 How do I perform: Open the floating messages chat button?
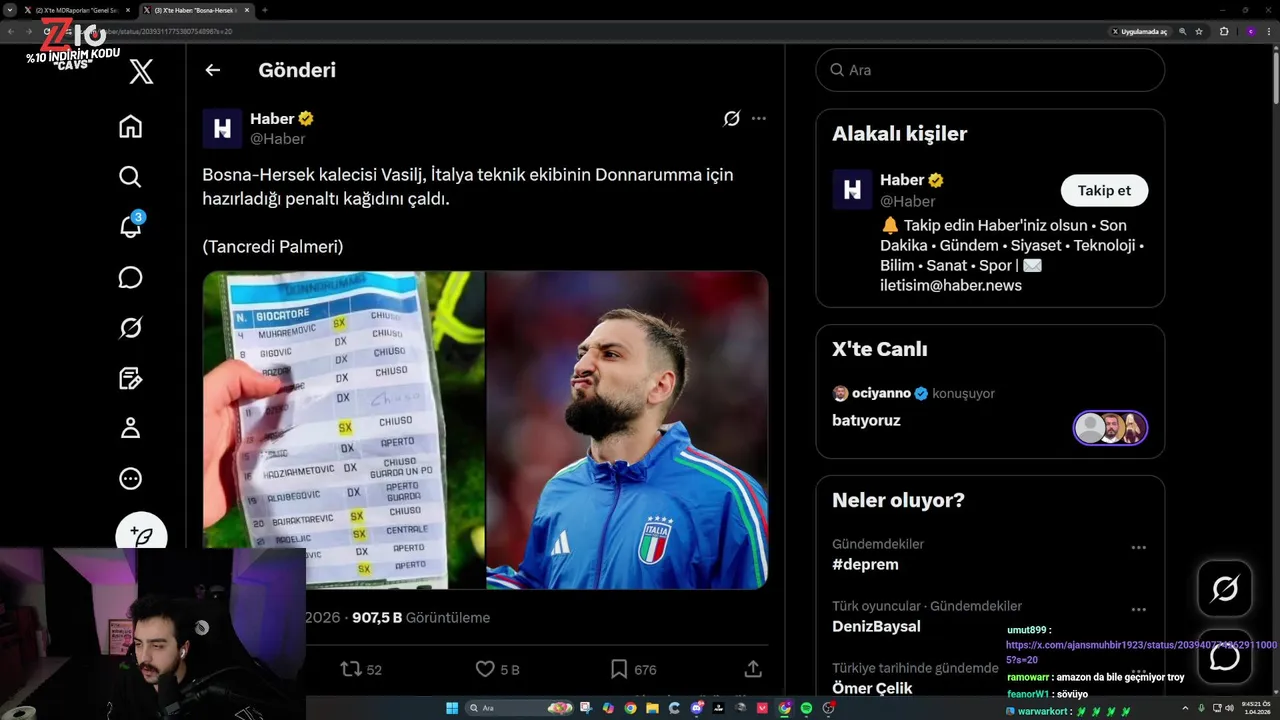[1225, 657]
